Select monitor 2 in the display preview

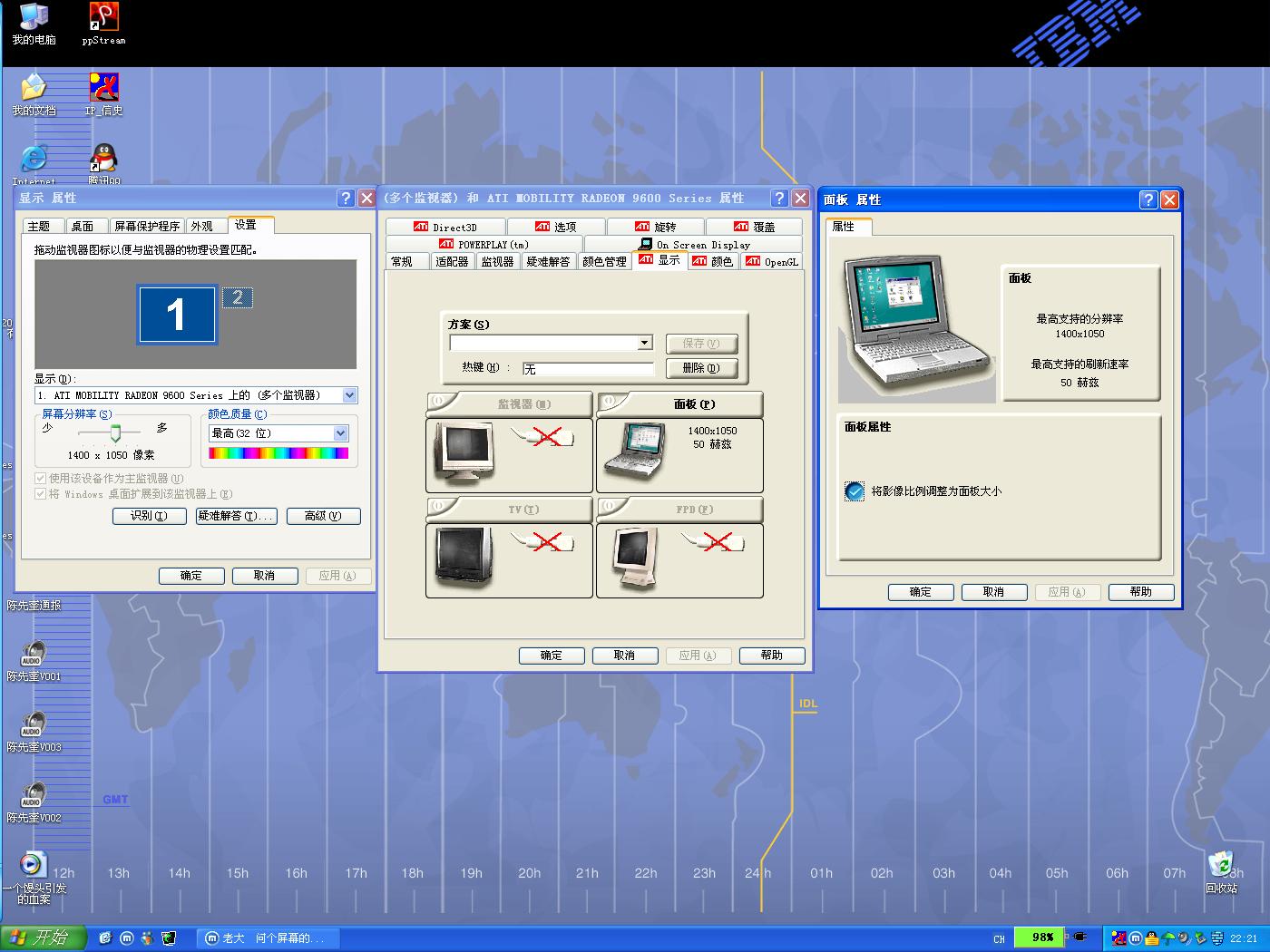point(238,297)
